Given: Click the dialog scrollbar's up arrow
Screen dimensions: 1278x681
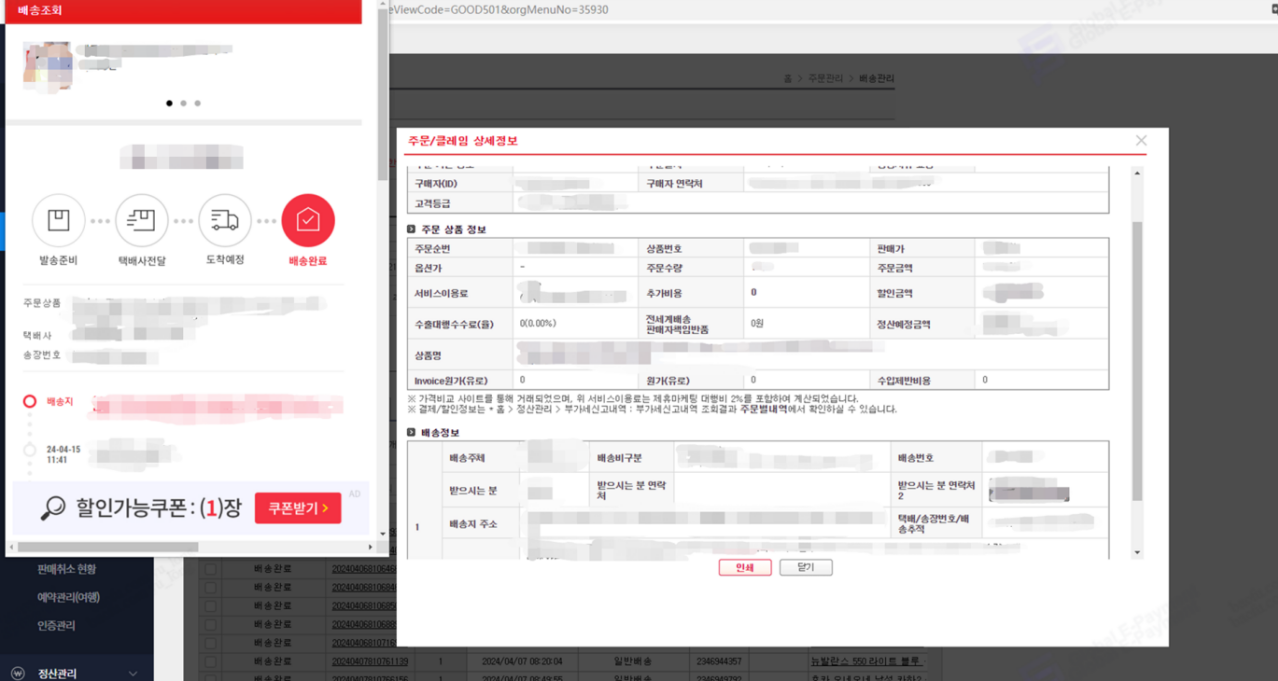Looking at the screenshot, I should 1137,174.
